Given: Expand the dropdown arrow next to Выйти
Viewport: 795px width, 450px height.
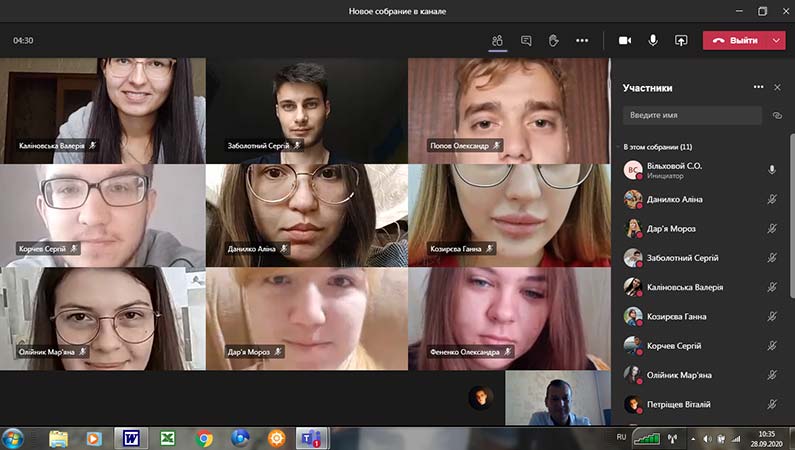Looking at the screenshot, I should pos(776,41).
